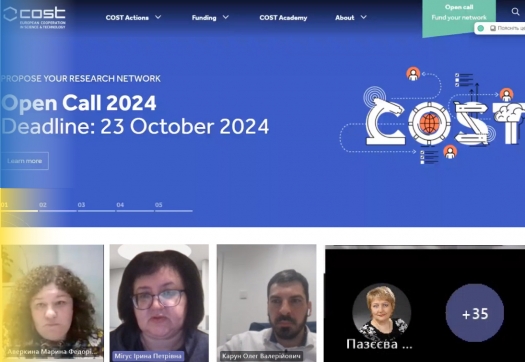Select Аверкина Марина video tile
Image resolution: width=525 pixels, height=362 pixels.
[52, 303]
